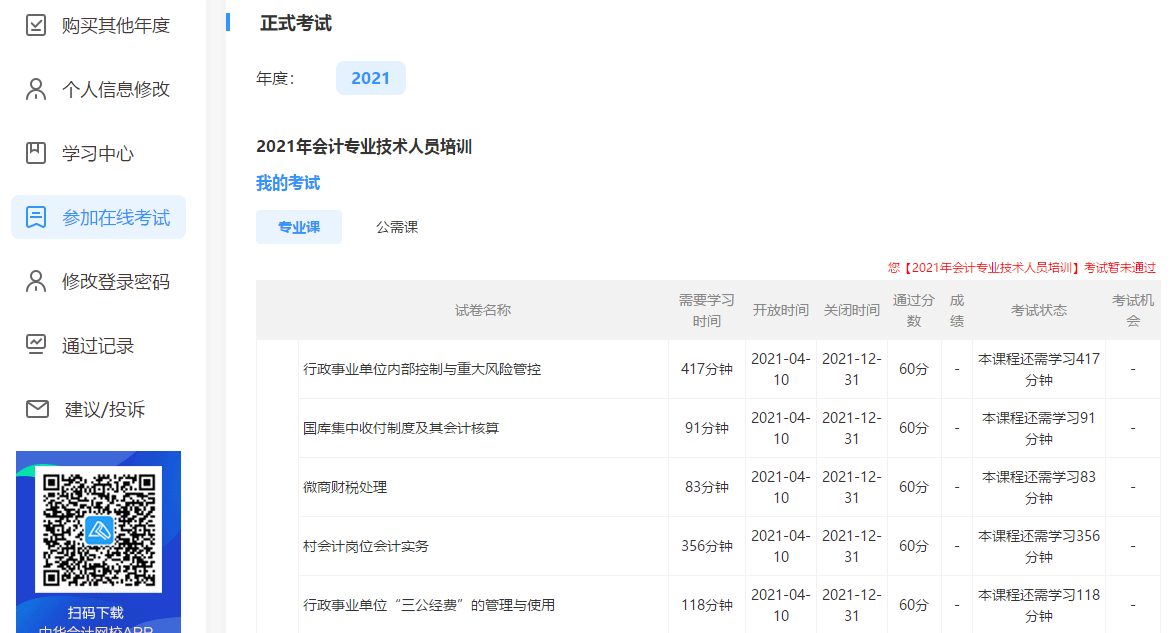Click the envelope icon beside 建议/投诉
Screen dimensions: 1174x633
pyautogui.click(x=37, y=409)
